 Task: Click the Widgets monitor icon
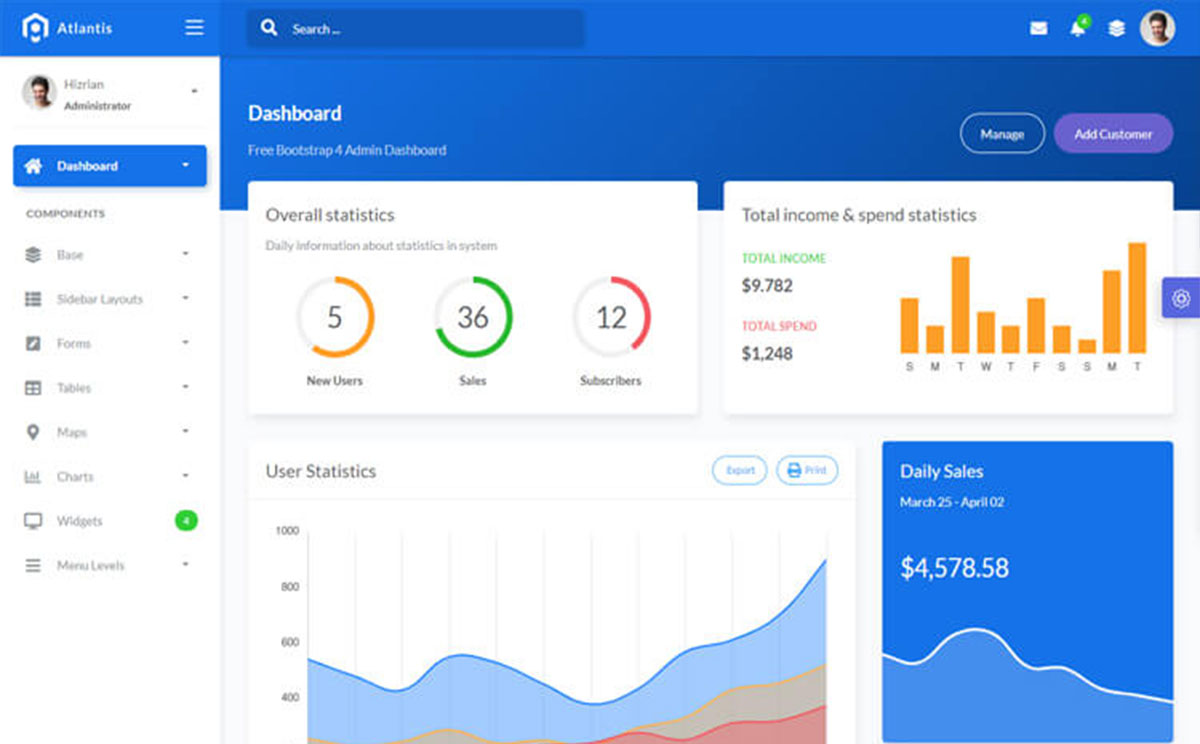coord(33,521)
